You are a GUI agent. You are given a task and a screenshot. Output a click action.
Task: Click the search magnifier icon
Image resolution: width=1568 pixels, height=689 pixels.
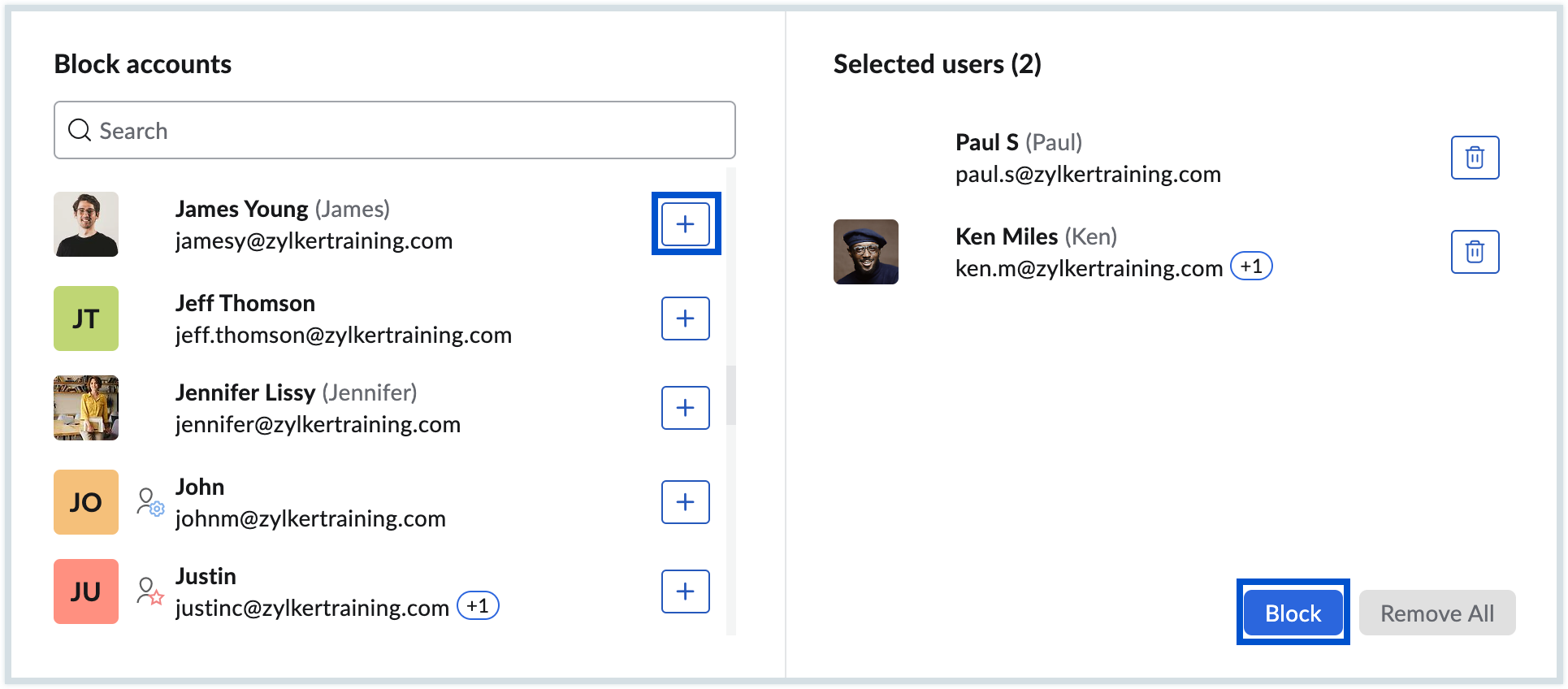click(80, 130)
